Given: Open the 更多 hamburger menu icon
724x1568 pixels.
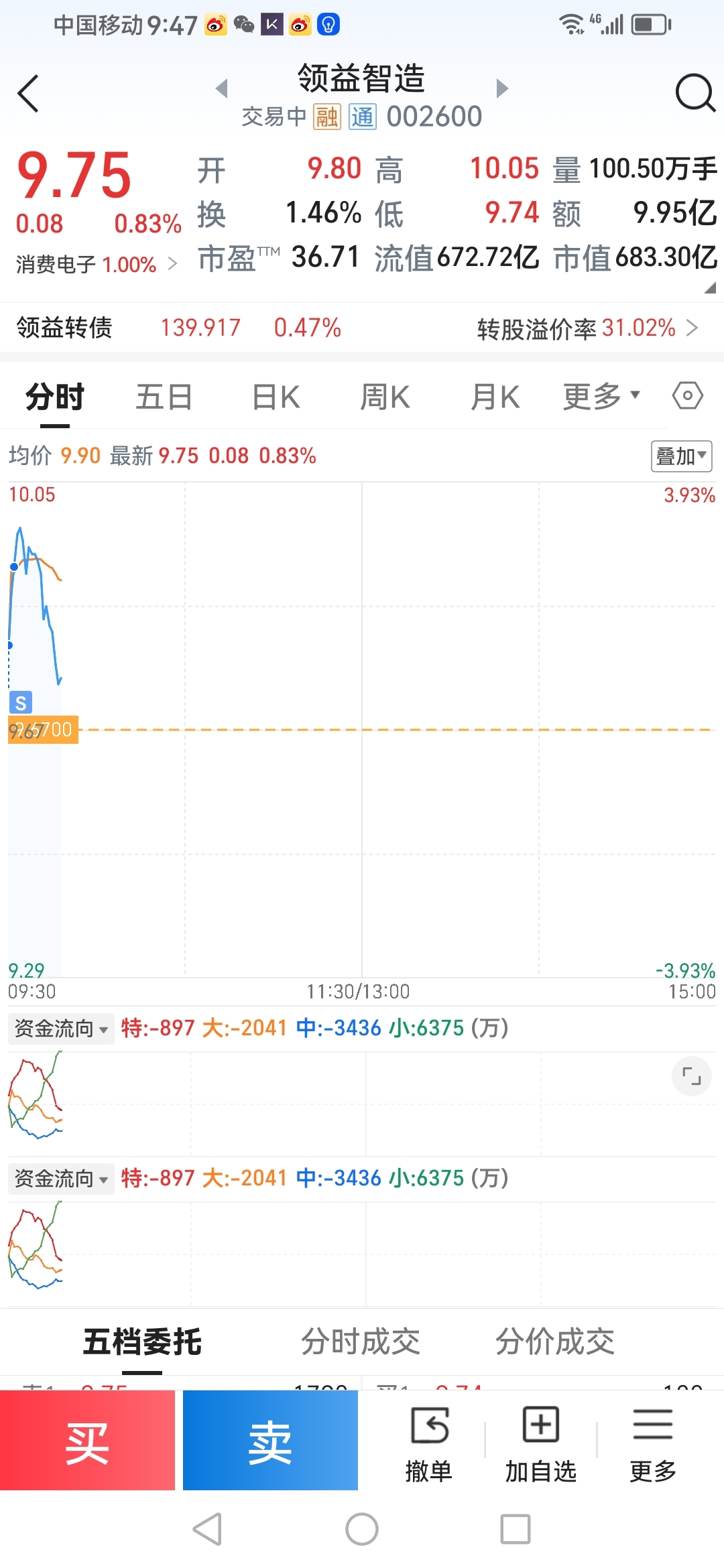Looking at the screenshot, I should coord(652,1424).
